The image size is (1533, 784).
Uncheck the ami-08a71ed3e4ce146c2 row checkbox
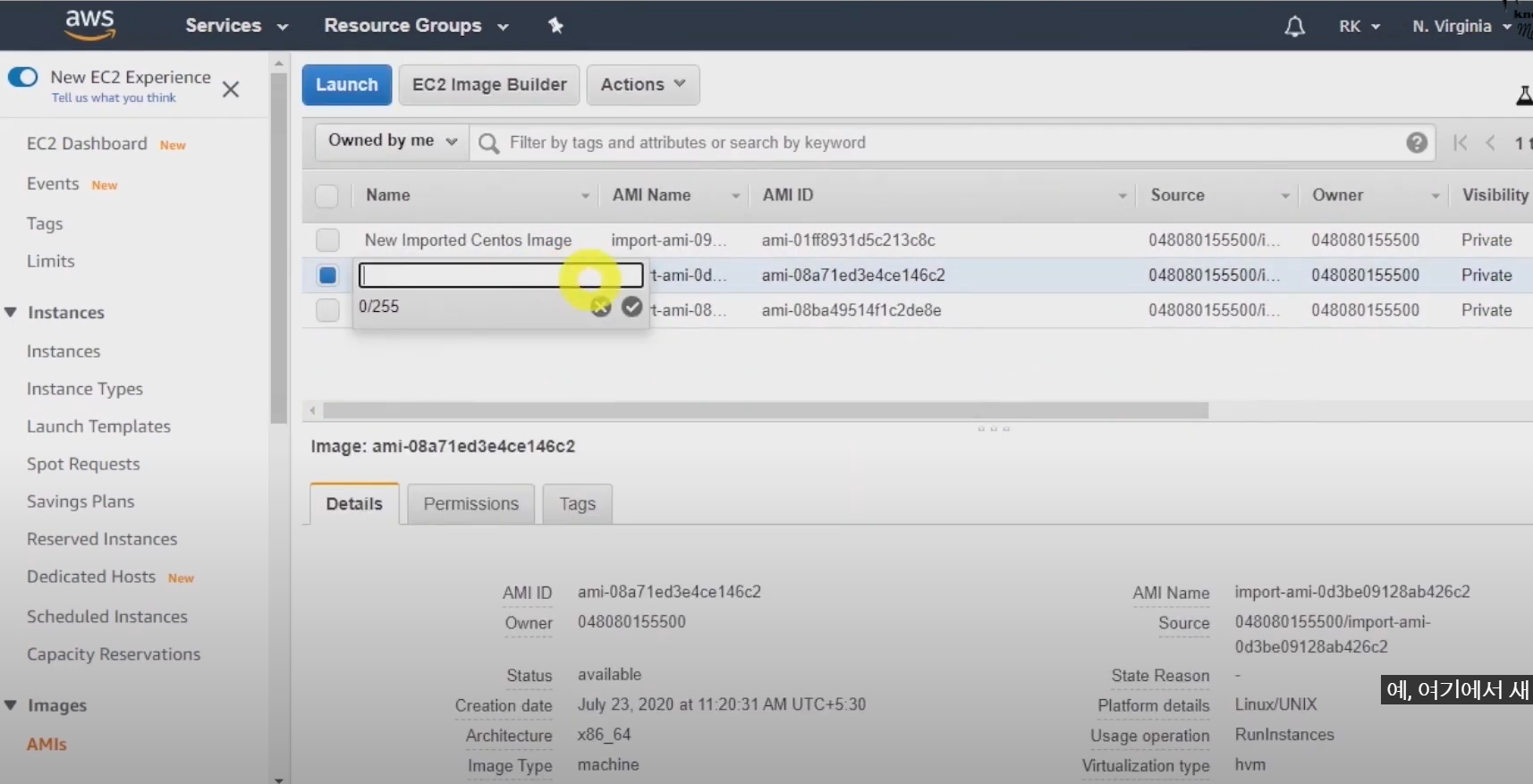click(x=327, y=275)
